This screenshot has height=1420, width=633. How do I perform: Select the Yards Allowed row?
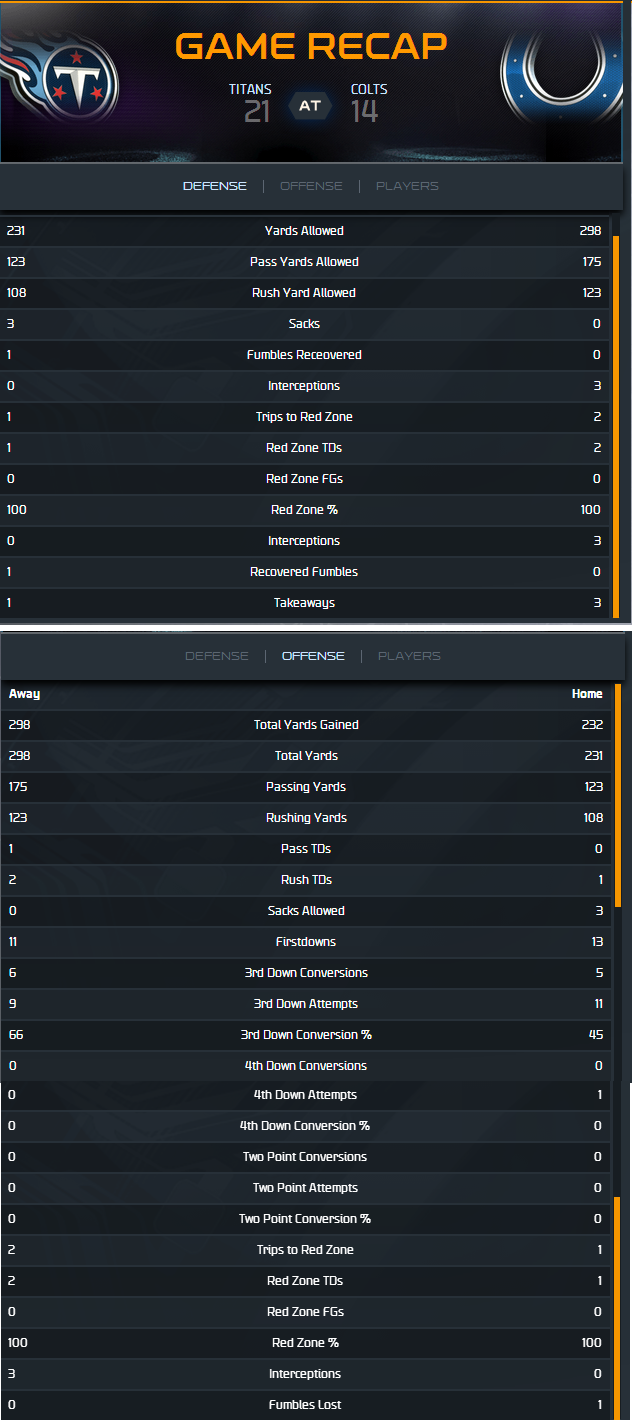point(305,231)
